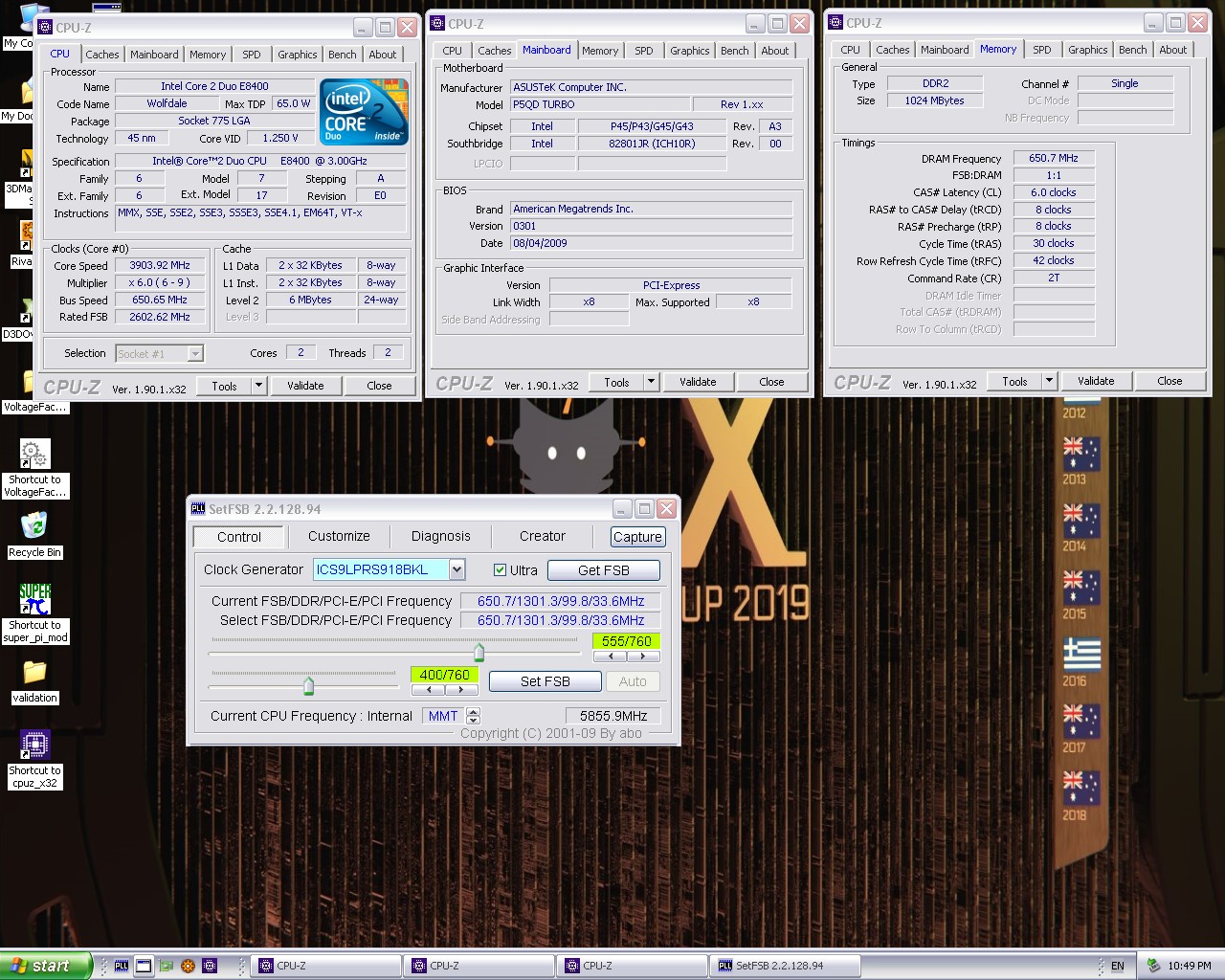The height and width of the screenshot is (980, 1225).
Task: Click the 5855.9MHz CPU frequency field
Action: point(613,716)
